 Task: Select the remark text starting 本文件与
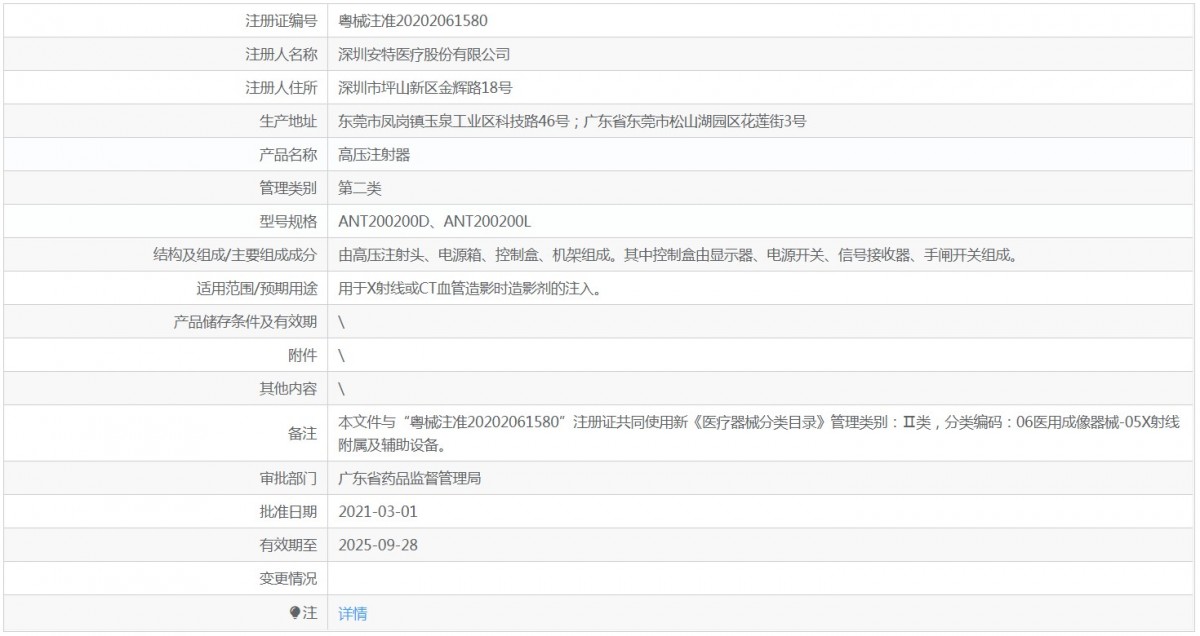[760, 433]
